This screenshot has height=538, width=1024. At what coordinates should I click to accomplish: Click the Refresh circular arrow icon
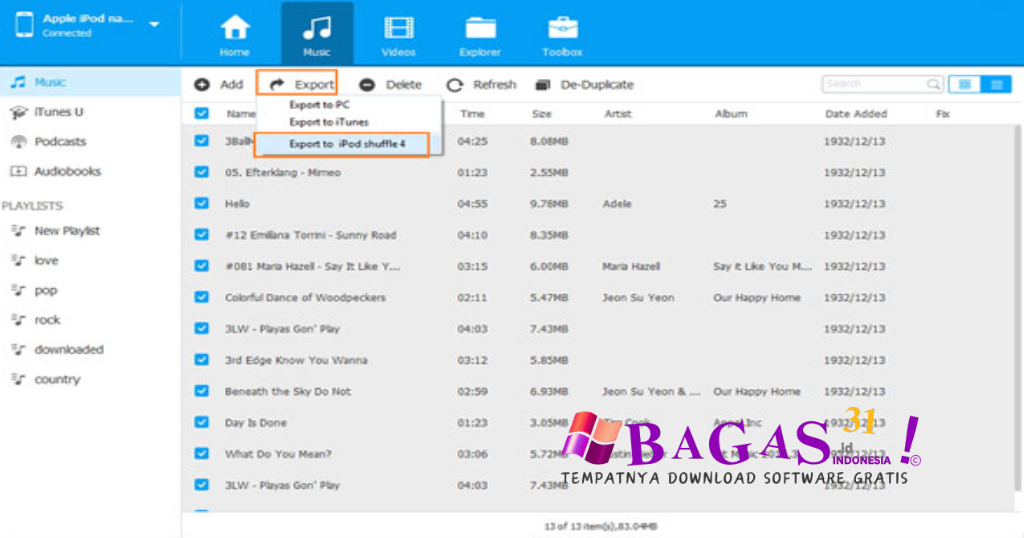tap(455, 85)
